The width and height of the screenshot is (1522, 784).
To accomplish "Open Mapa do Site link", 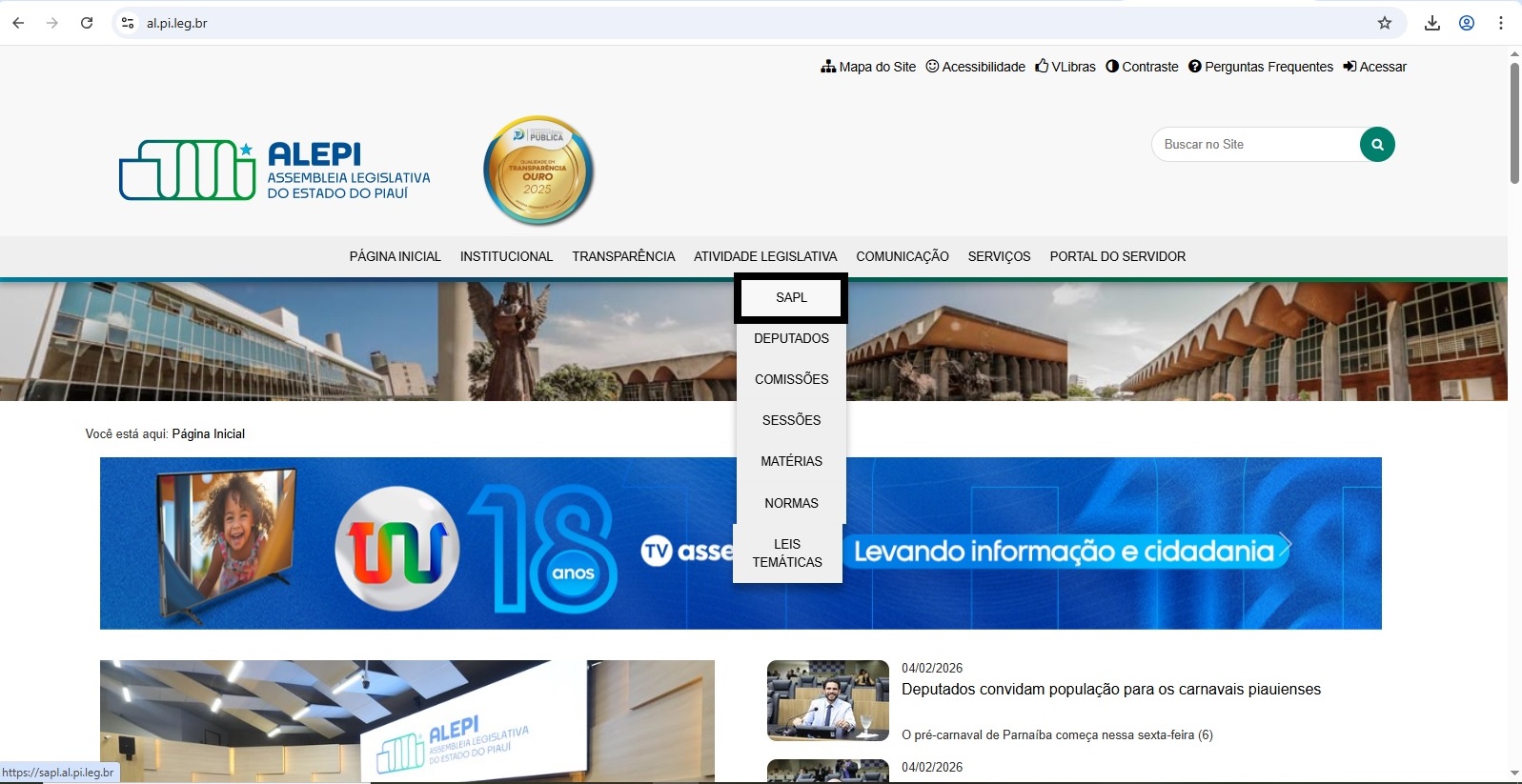I will click(x=868, y=67).
